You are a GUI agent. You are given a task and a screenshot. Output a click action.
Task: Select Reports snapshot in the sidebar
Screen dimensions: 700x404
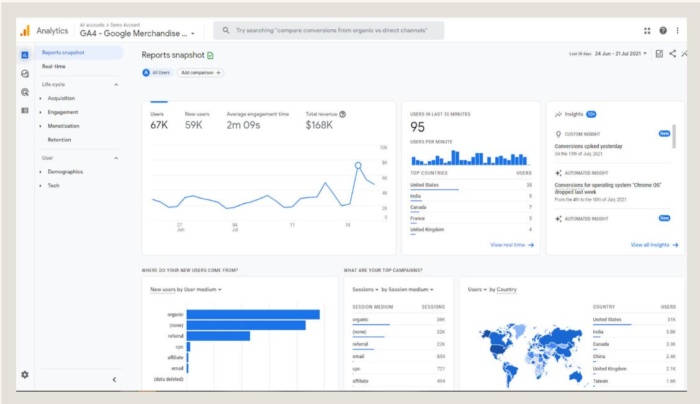(x=79, y=53)
